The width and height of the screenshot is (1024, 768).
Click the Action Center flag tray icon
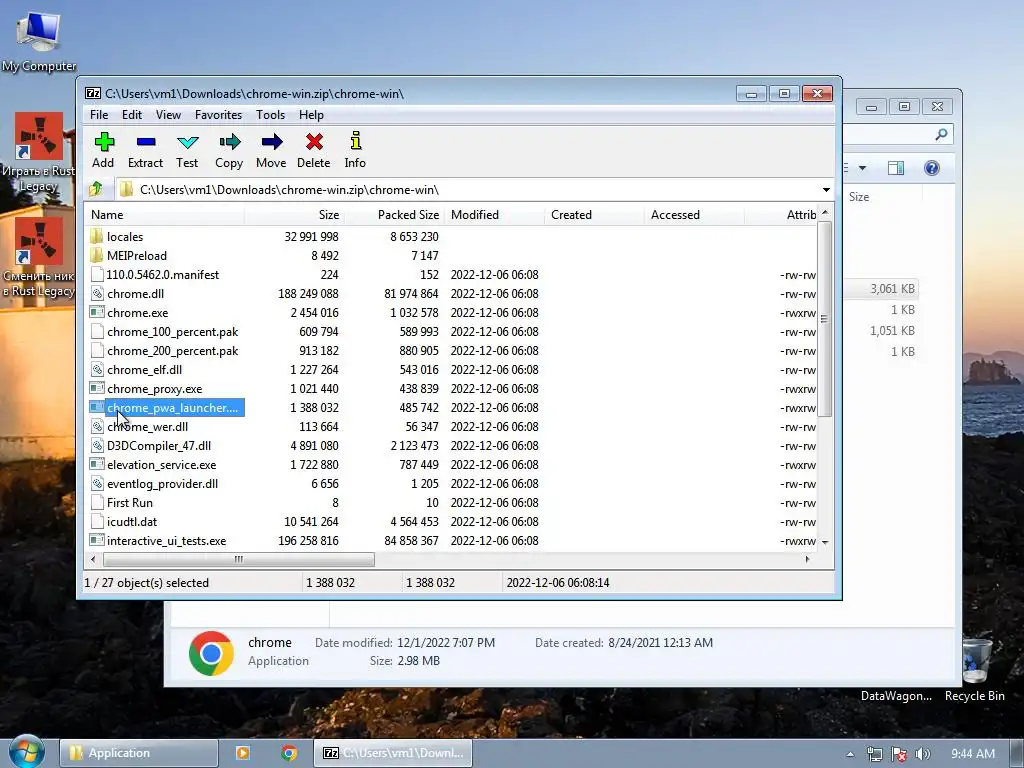click(x=899, y=754)
